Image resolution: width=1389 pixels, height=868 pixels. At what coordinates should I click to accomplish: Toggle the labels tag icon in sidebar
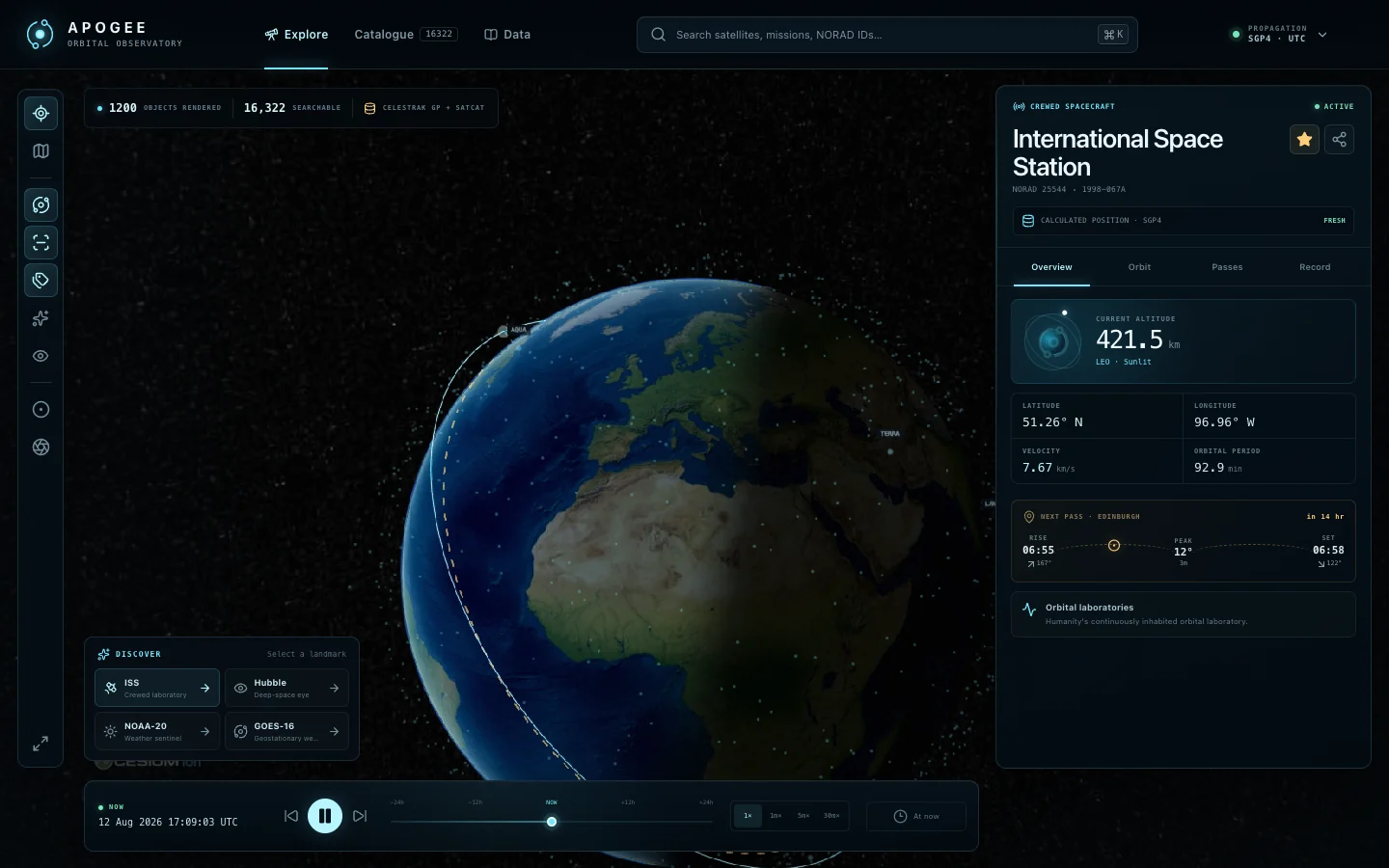41,280
